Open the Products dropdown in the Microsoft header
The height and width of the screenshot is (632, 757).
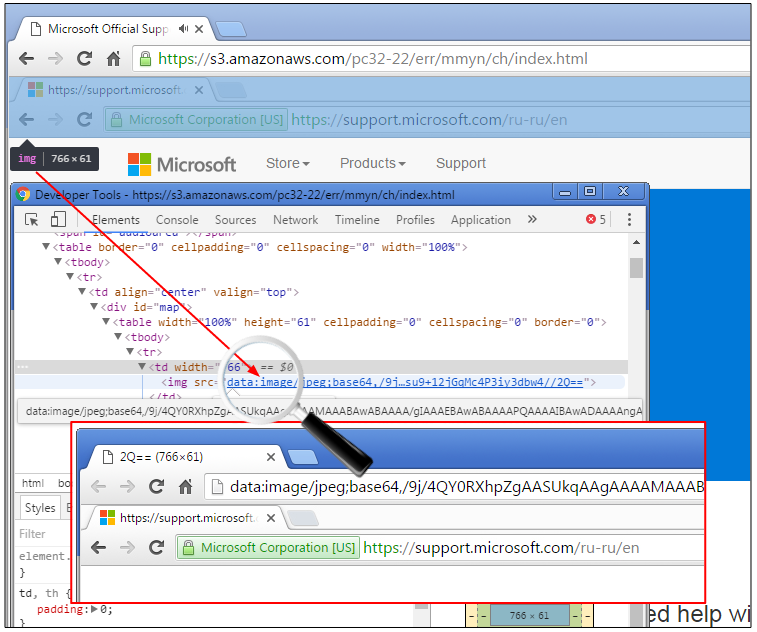point(372,163)
